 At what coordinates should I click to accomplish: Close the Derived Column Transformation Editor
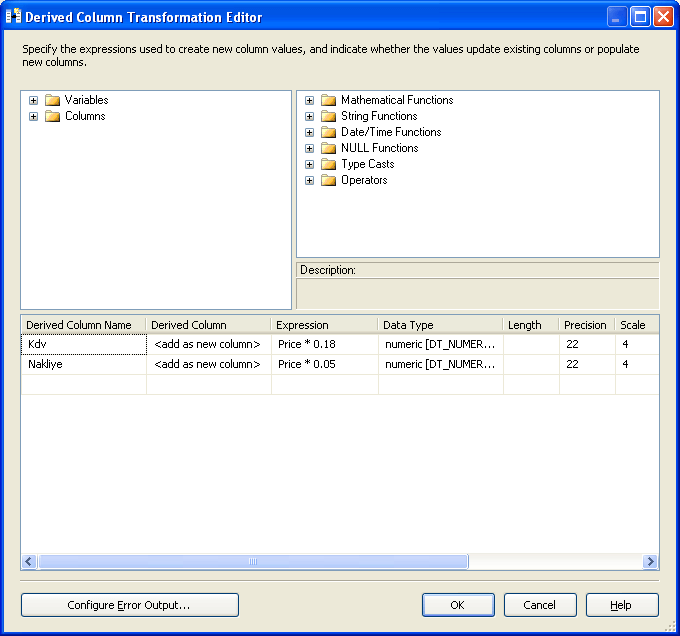click(x=664, y=17)
